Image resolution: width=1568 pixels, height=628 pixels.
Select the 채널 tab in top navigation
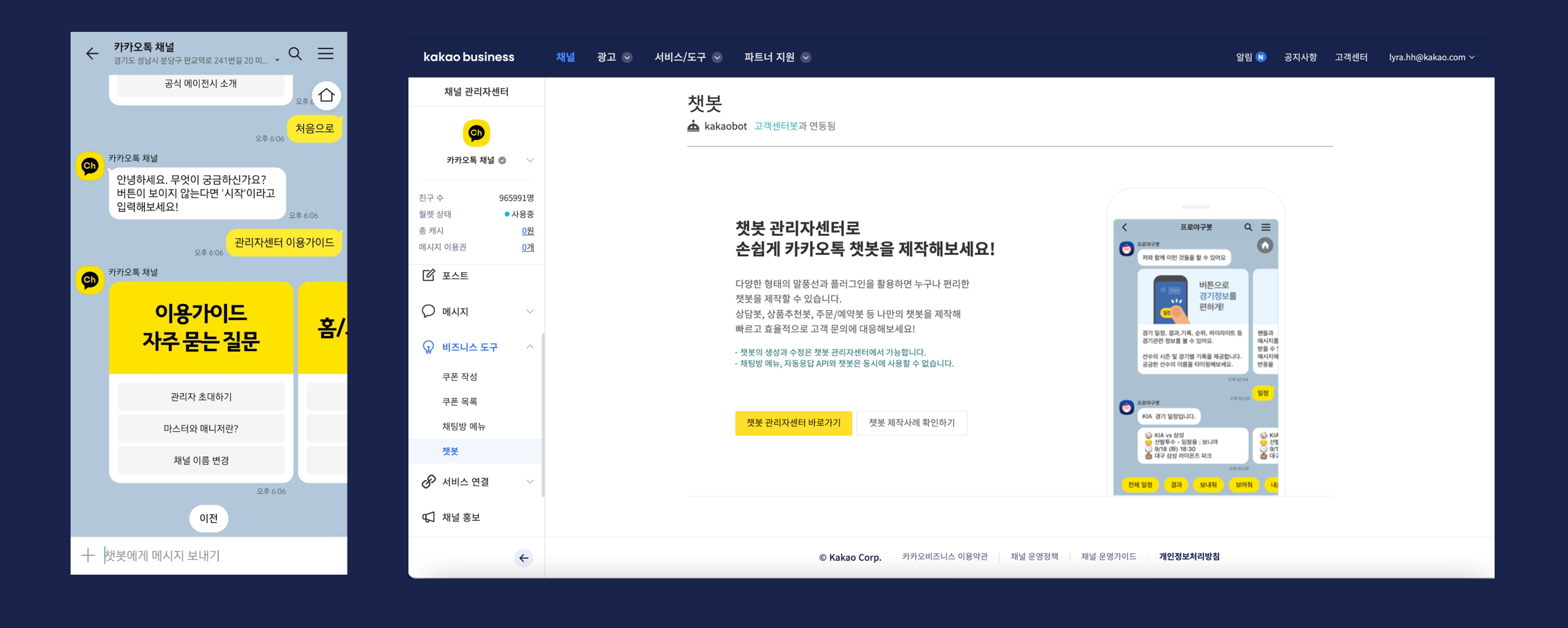(x=565, y=57)
